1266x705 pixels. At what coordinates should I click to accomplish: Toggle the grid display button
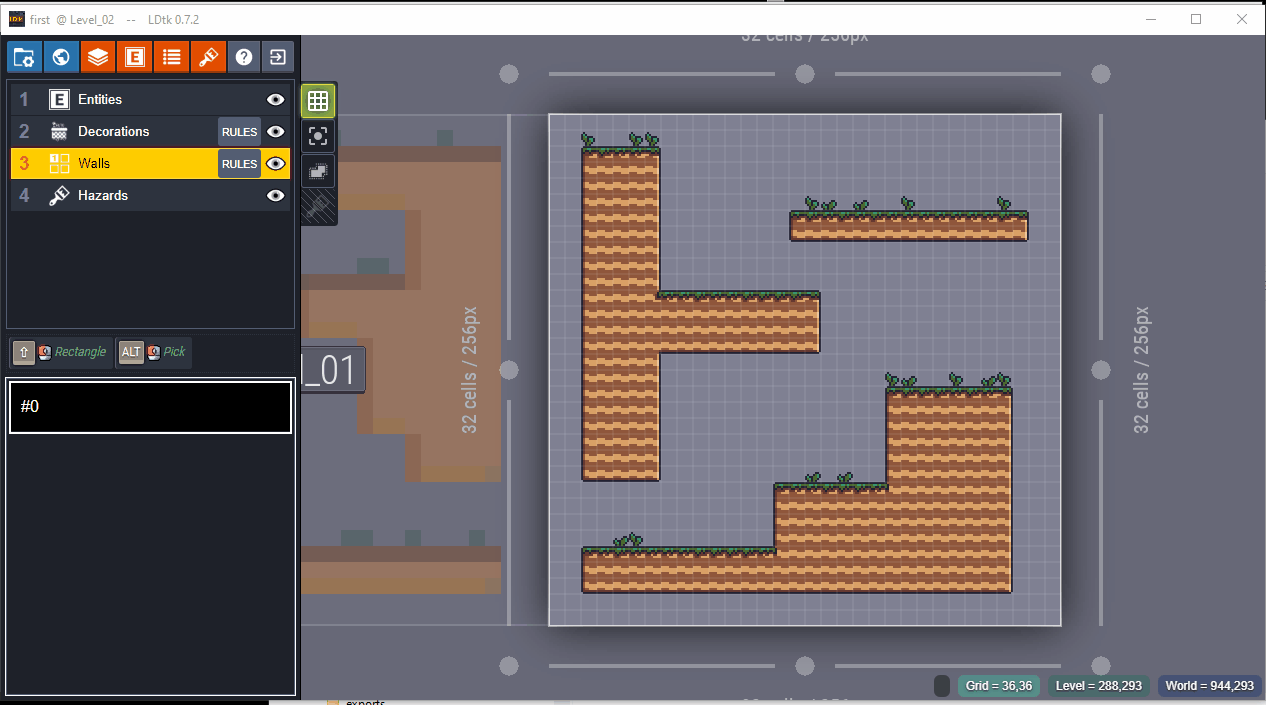coord(318,101)
